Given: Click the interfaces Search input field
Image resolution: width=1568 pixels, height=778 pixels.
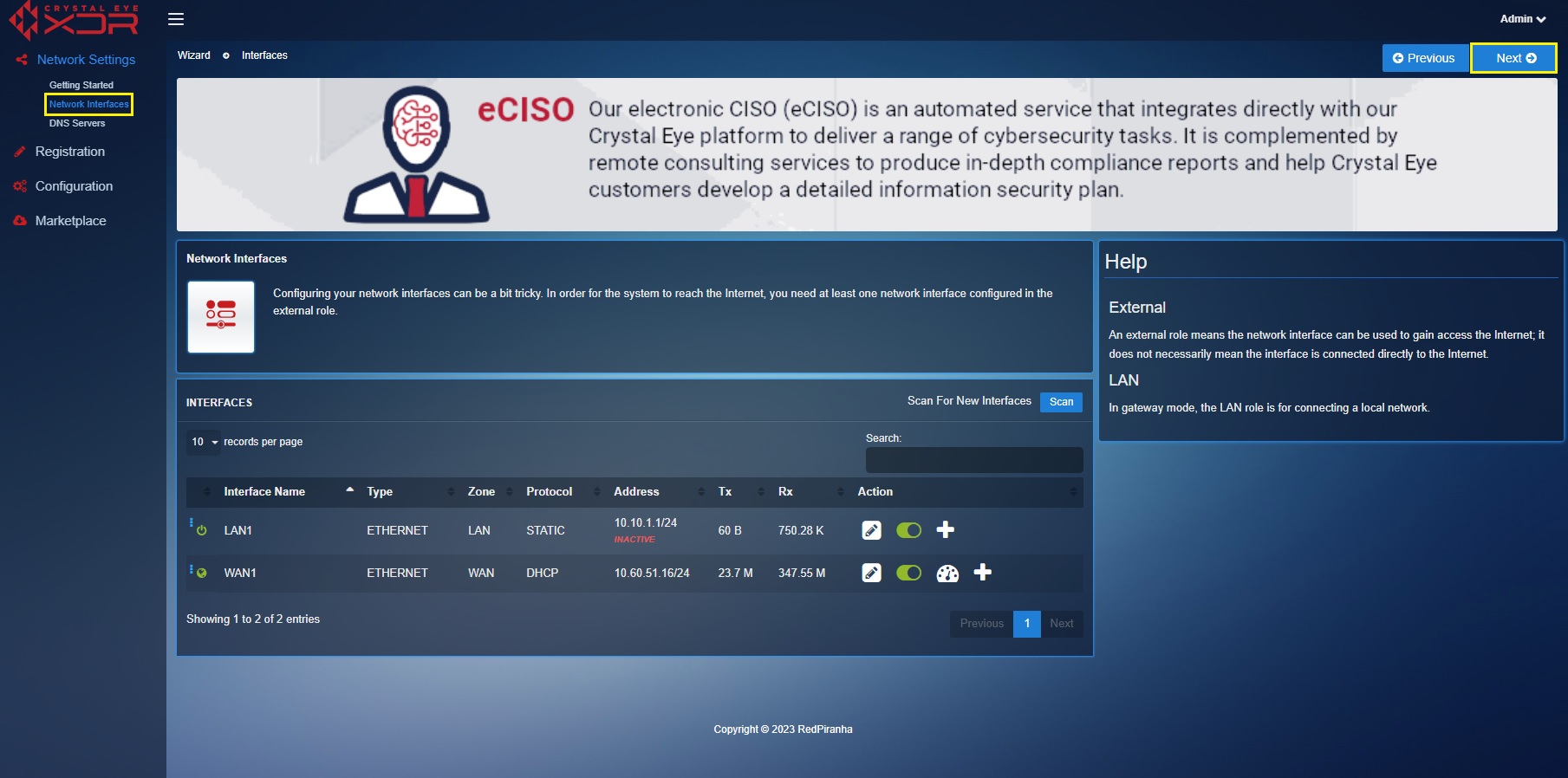Looking at the screenshot, I should pyautogui.click(x=974, y=460).
